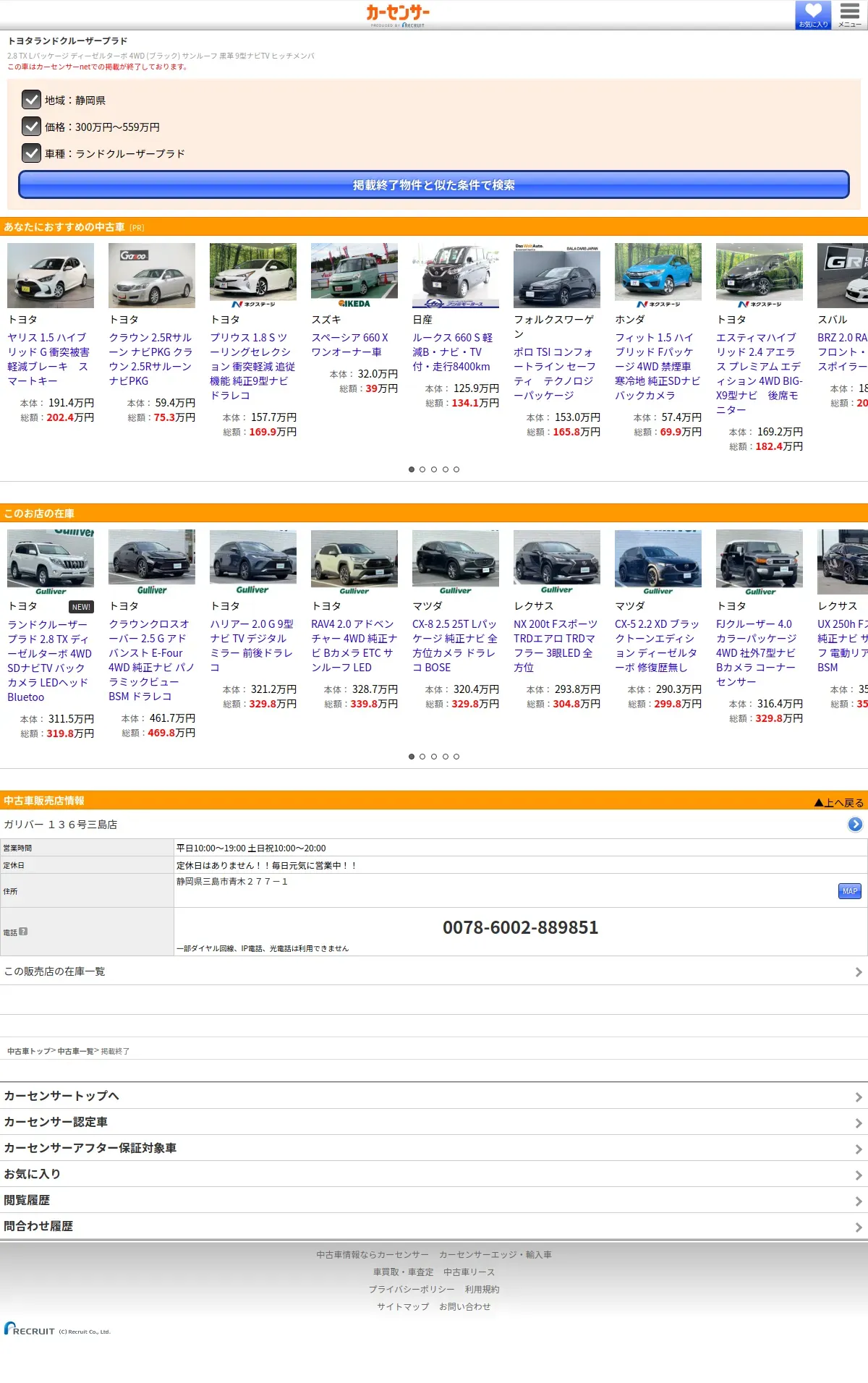Viewport: 868px width, 1383px height.
Task: Open クラウンクロスオーバー 2.5 G link
Action: coord(151,660)
